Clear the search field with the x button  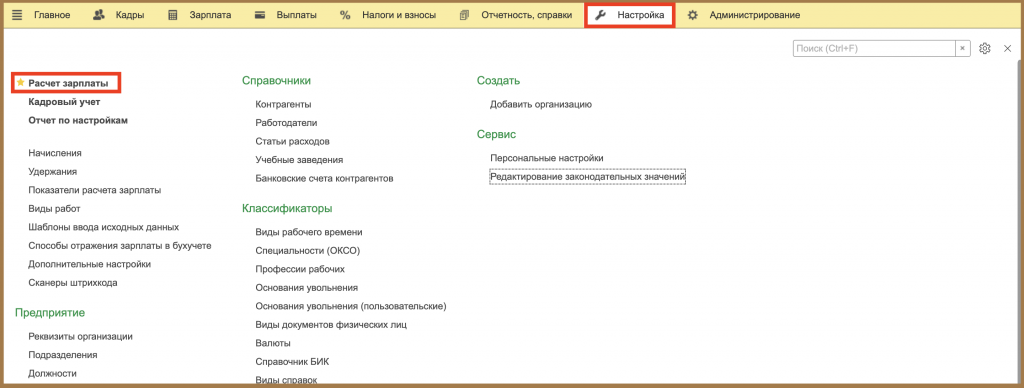click(x=963, y=48)
